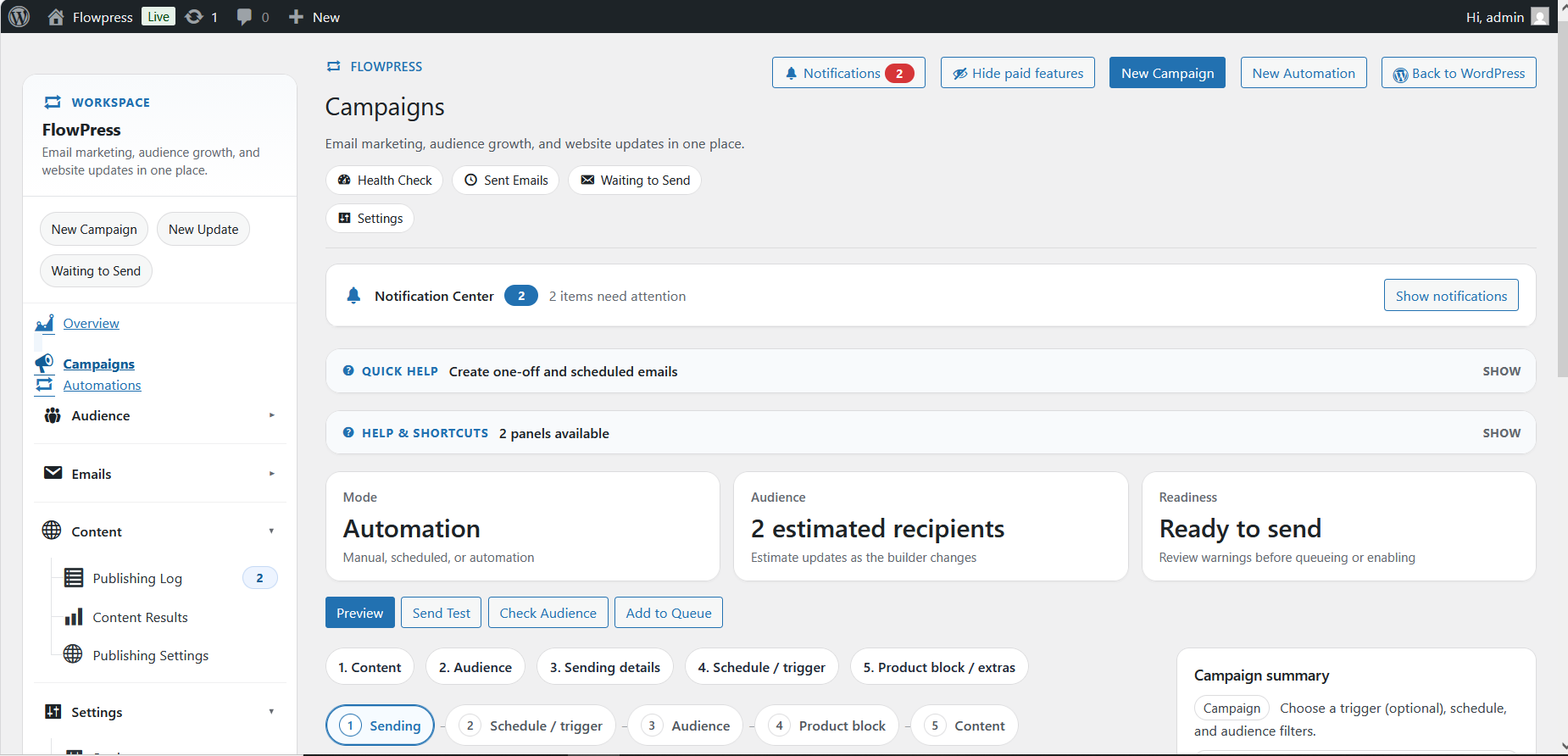Viewport: 1568px width, 756px height.
Task: Click the Publishing Log list icon
Action: (x=74, y=578)
